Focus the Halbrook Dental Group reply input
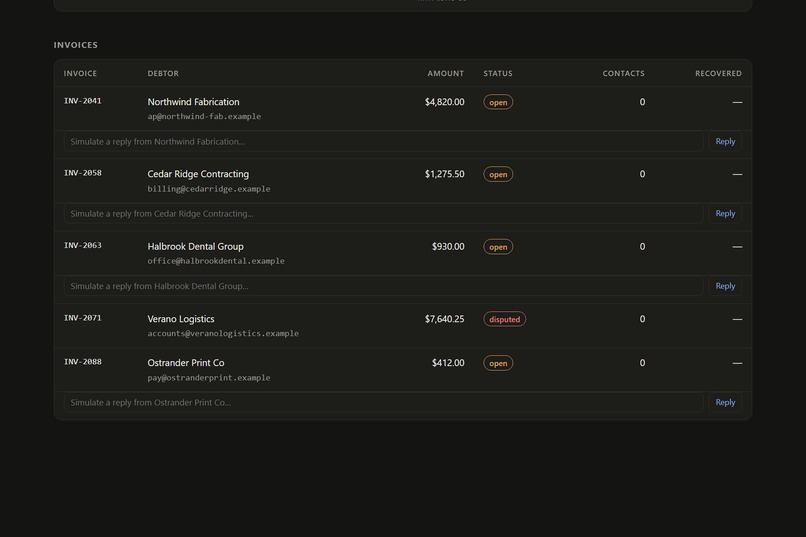The image size is (806, 537). [383, 286]
